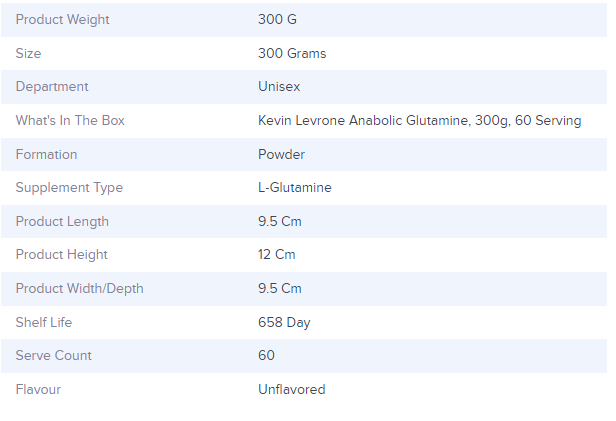
Task: Click the Serve Count label
Action: point(53,356)
